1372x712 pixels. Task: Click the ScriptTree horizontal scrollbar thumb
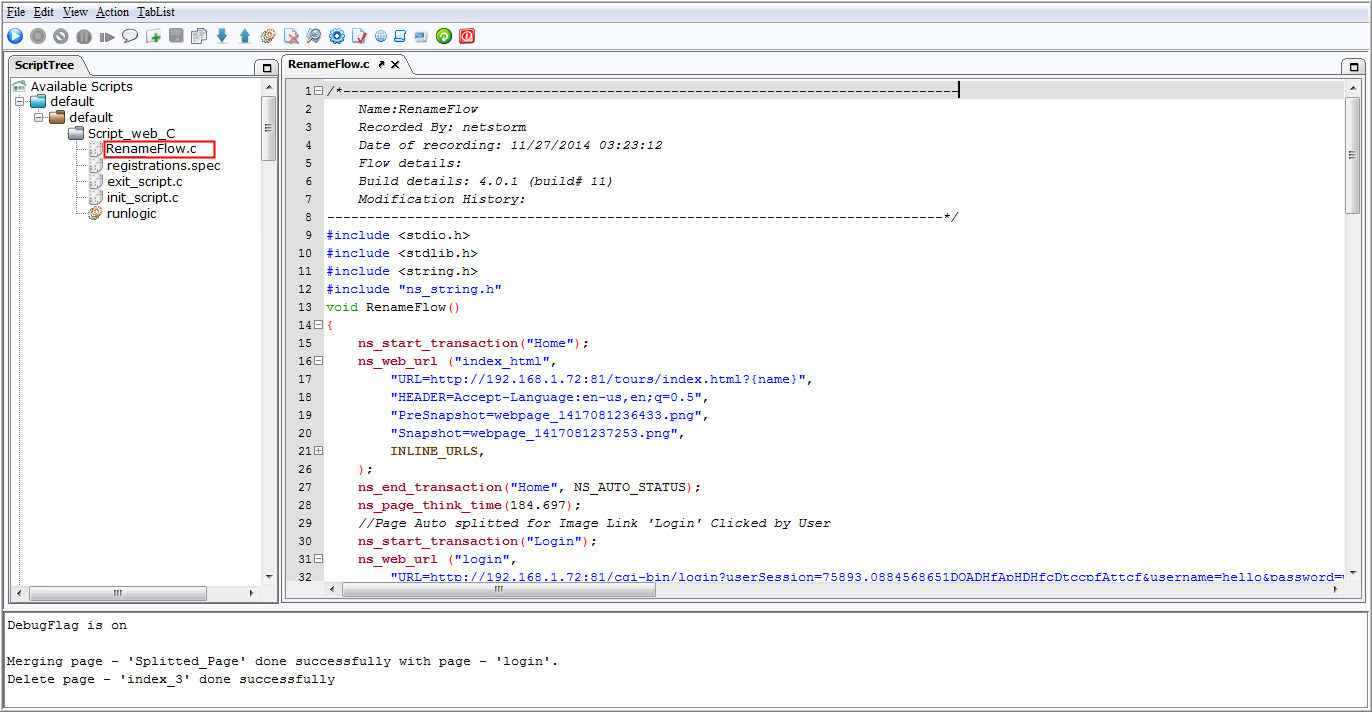tap(117, 592)
